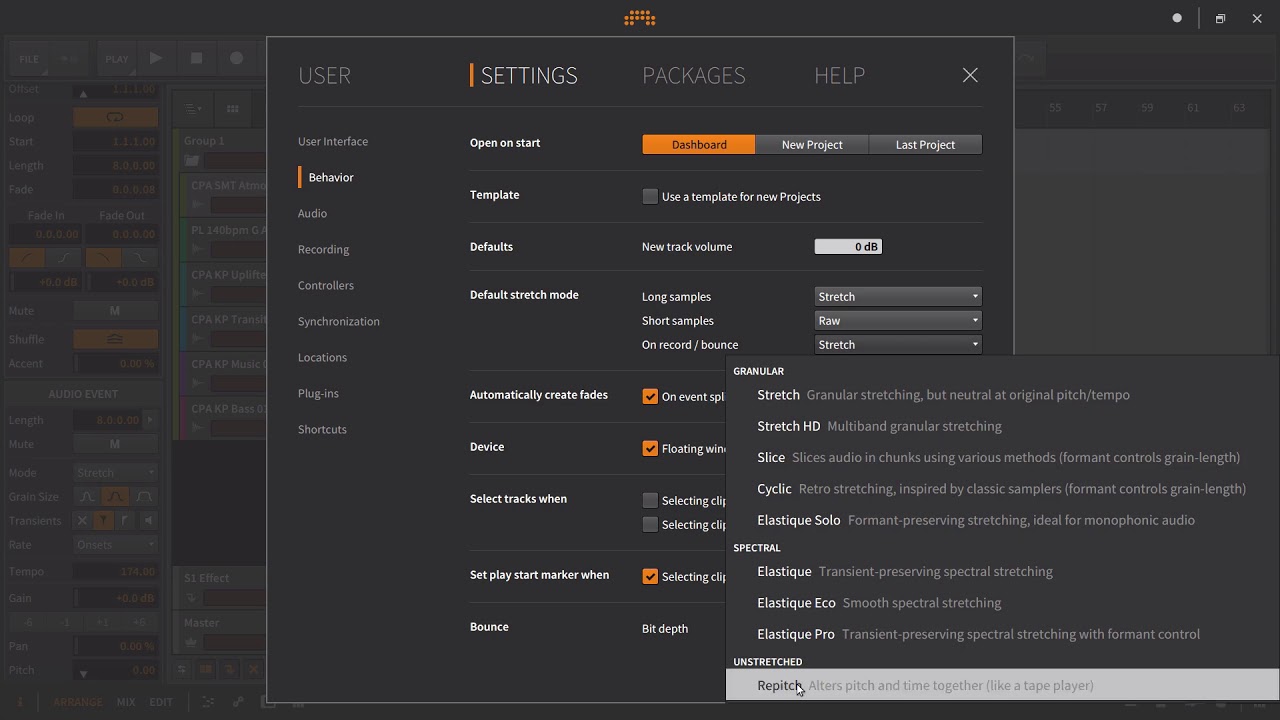Switch to the USER tab

324,75
